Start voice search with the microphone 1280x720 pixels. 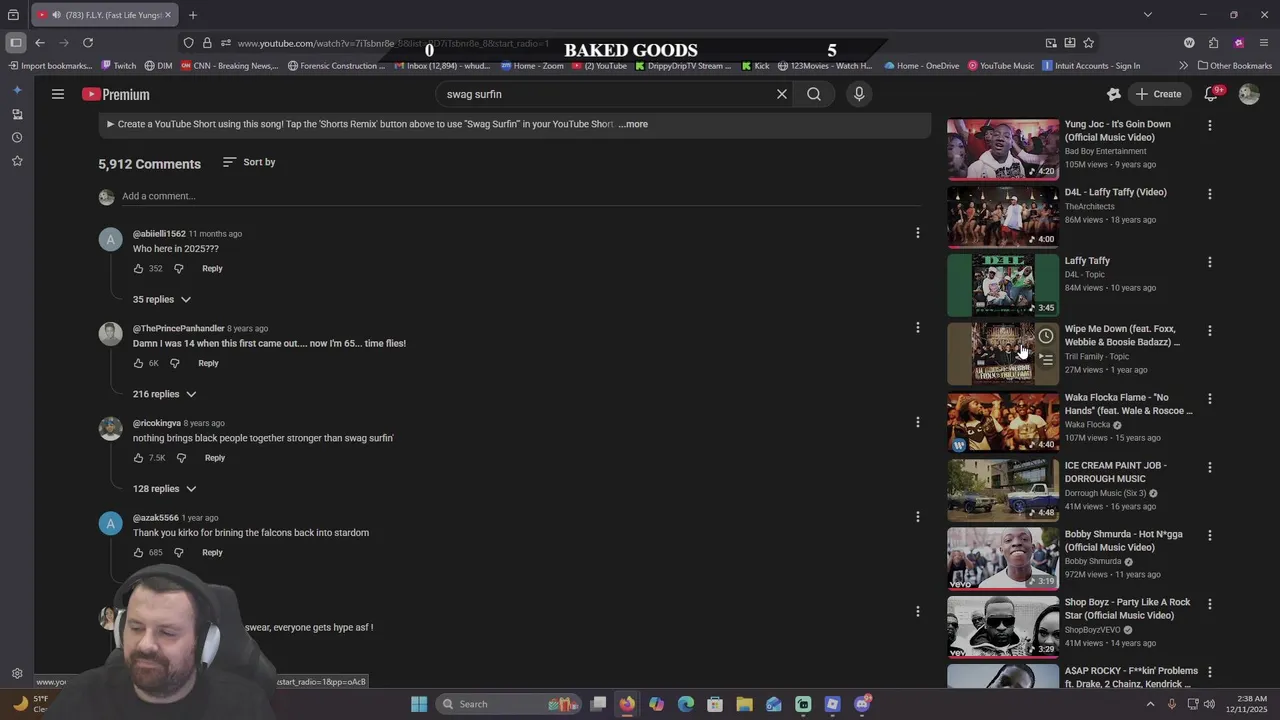click(858, 94)
